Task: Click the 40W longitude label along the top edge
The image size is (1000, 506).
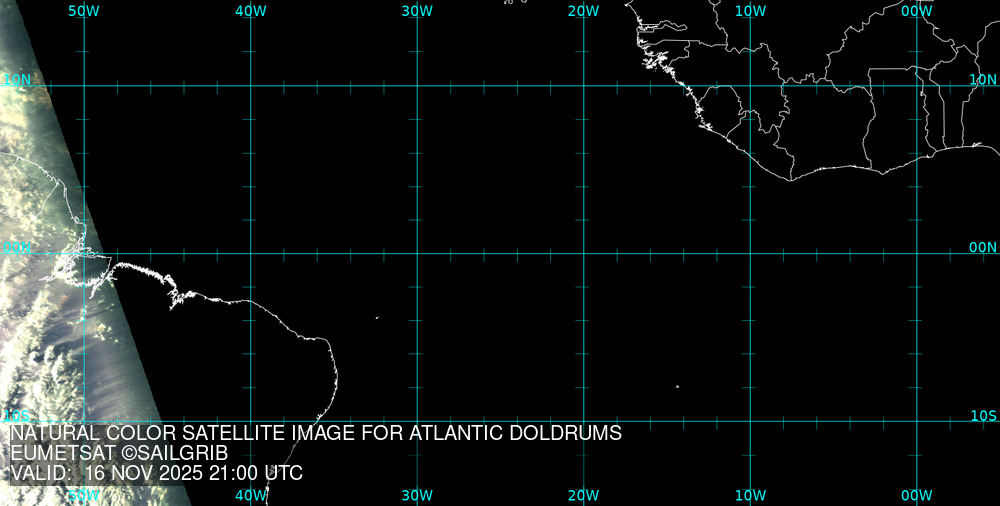Action: point(250,11)
